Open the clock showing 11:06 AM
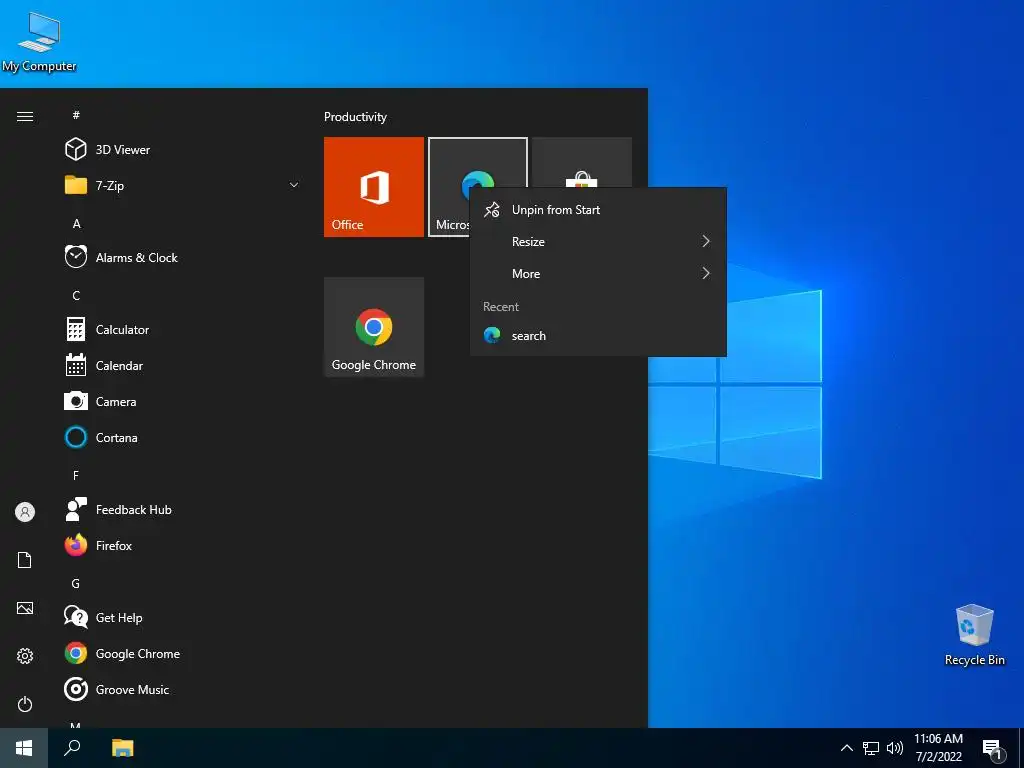The image size is (1024, 768). pos(938,748)
